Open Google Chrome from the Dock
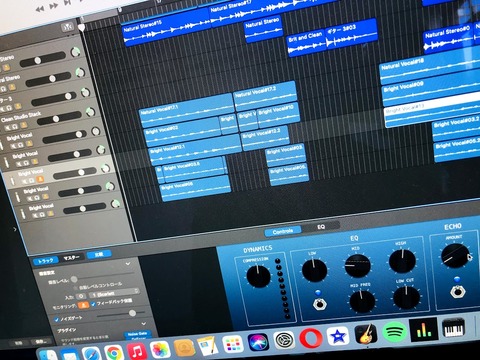The image size is (480, 360). pos(114,353)
